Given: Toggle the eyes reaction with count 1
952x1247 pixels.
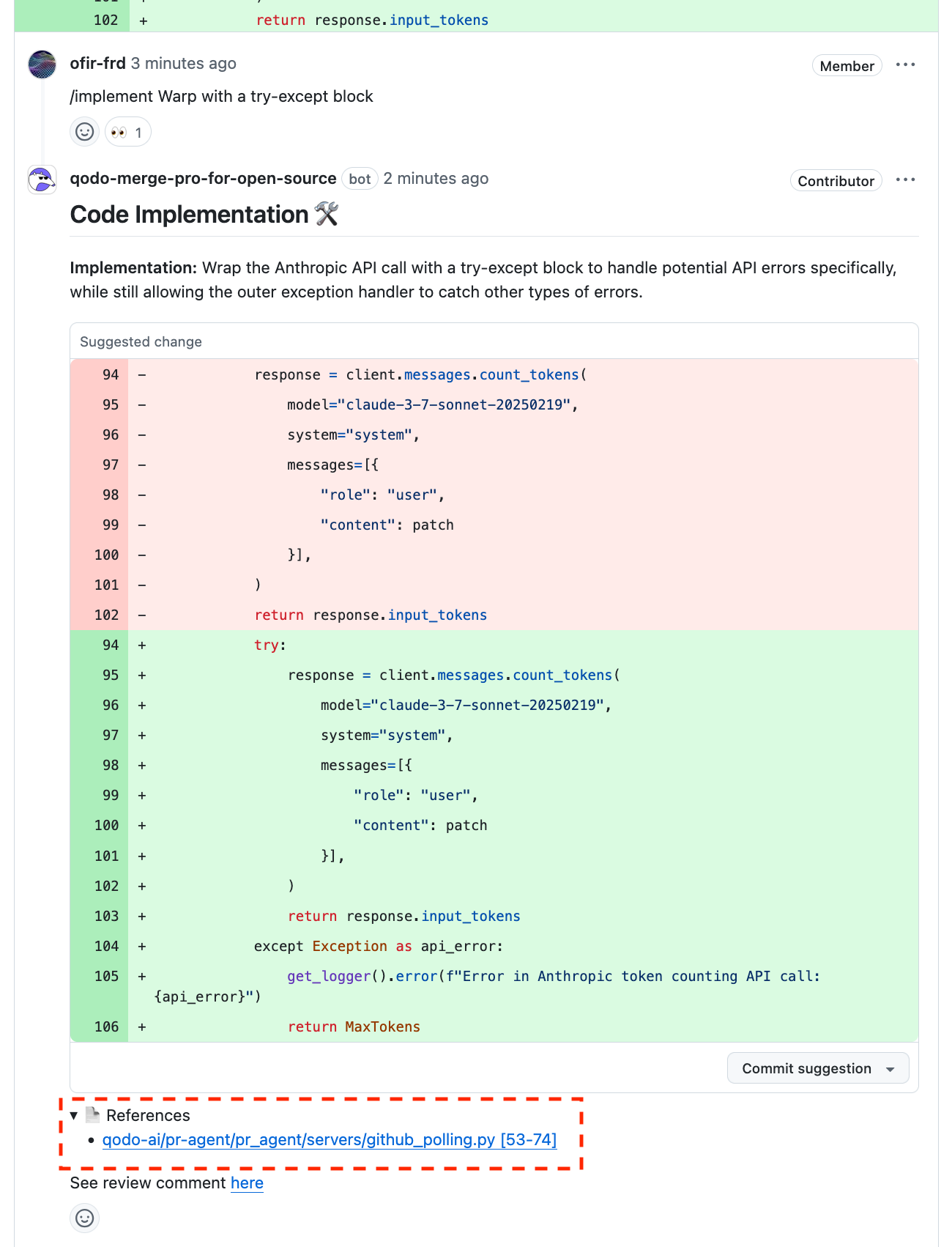Looking at the screenshot, I should pos(127,133).
